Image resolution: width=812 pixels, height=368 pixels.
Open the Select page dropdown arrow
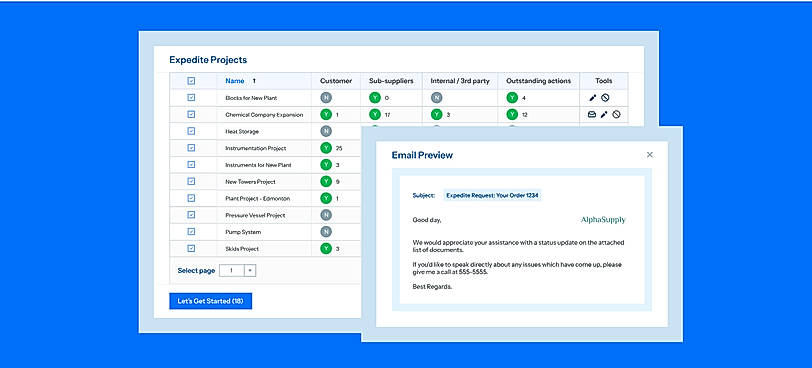250,270
